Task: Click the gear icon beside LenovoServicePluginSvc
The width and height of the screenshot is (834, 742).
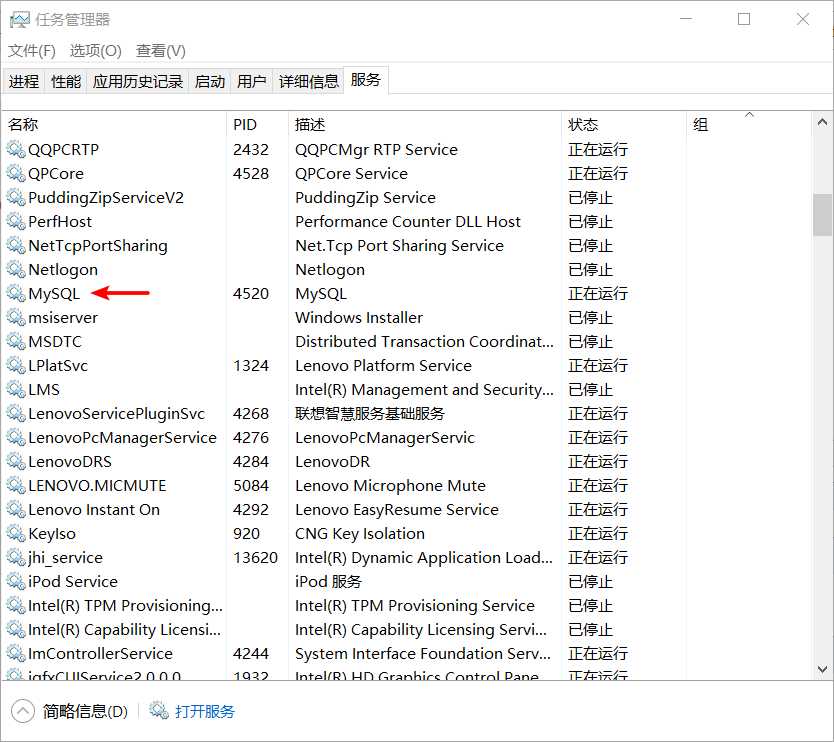Action: click(16, 413)
